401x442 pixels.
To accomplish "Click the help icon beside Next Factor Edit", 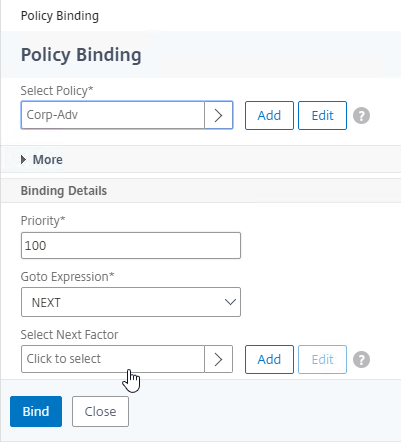I will point(361,359).
